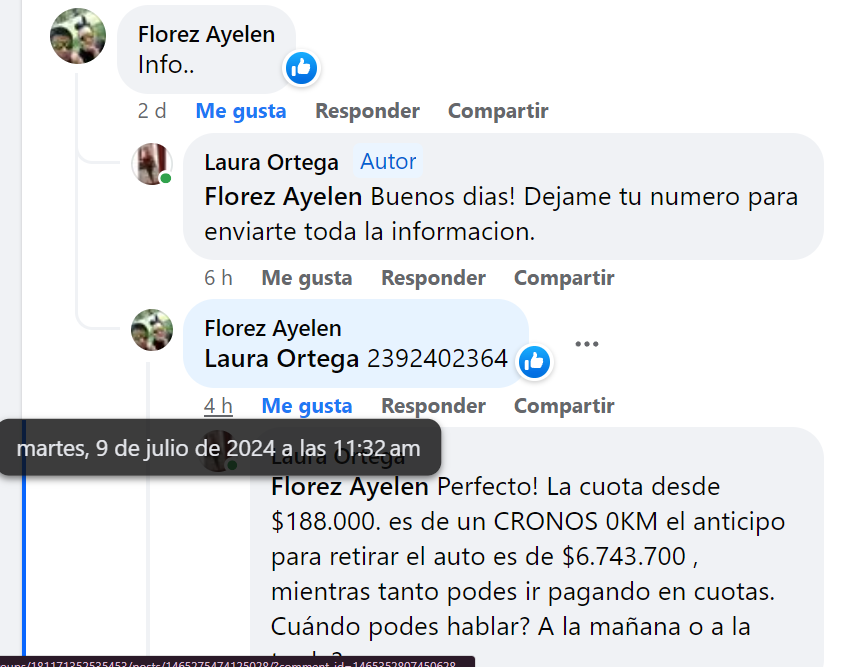
Task: Toggle Me gusta on the Info comment
Action: (241, 111)
